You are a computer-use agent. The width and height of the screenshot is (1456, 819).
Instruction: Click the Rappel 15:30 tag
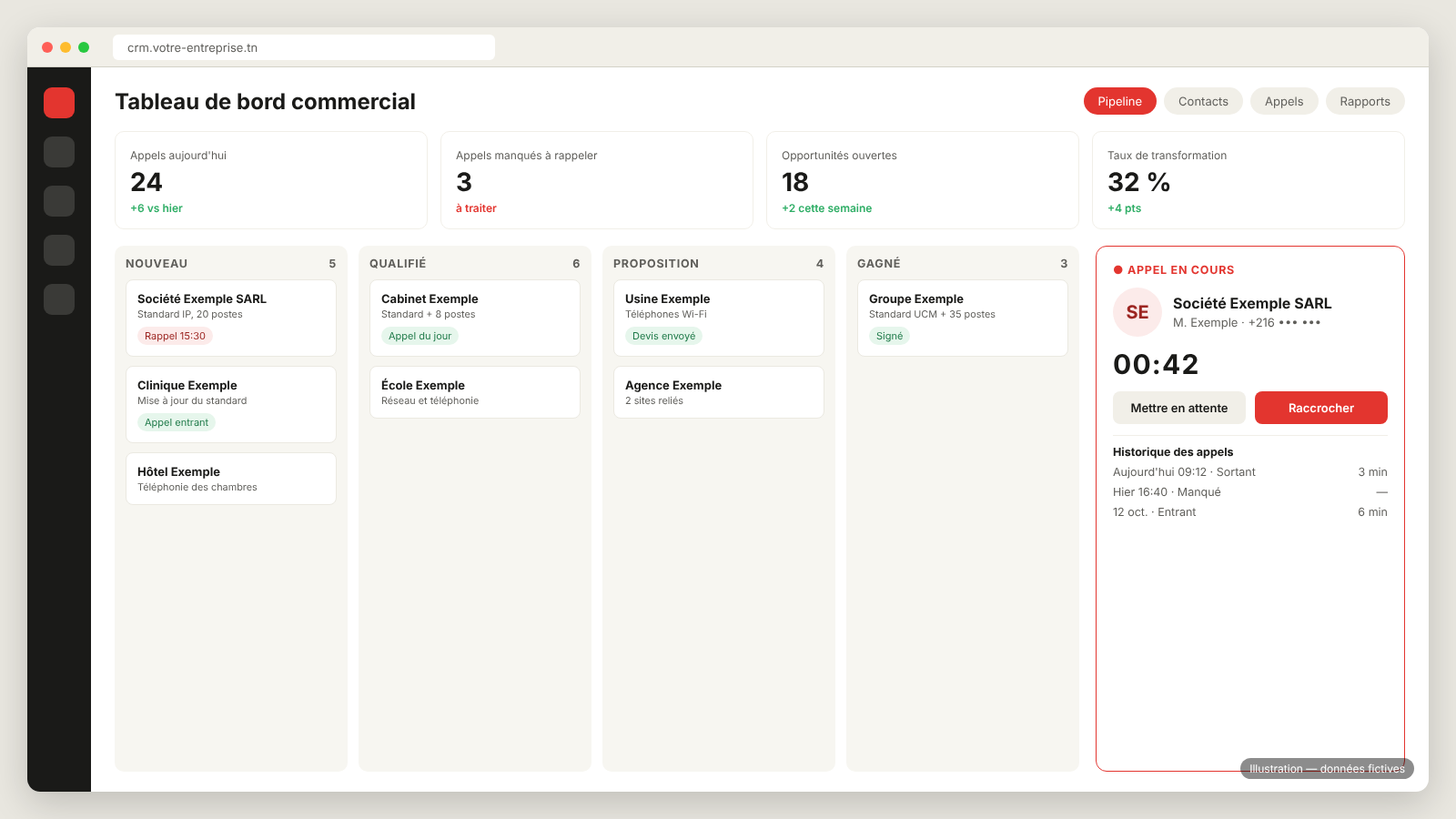point(175,336)
